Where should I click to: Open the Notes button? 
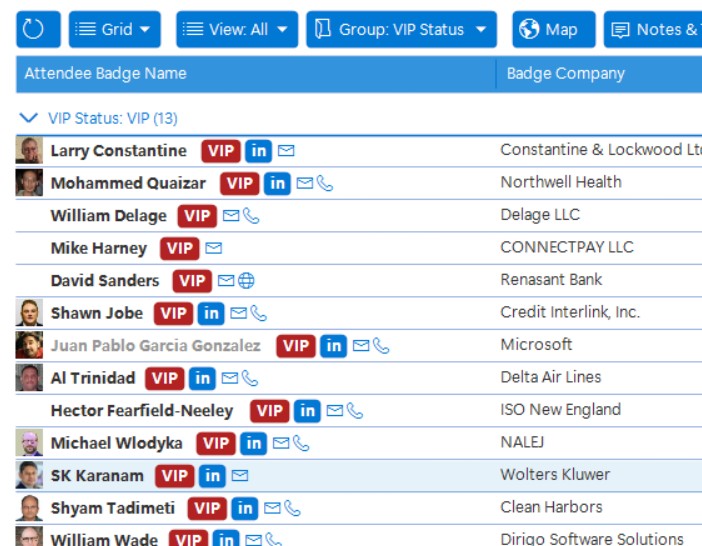653,30
